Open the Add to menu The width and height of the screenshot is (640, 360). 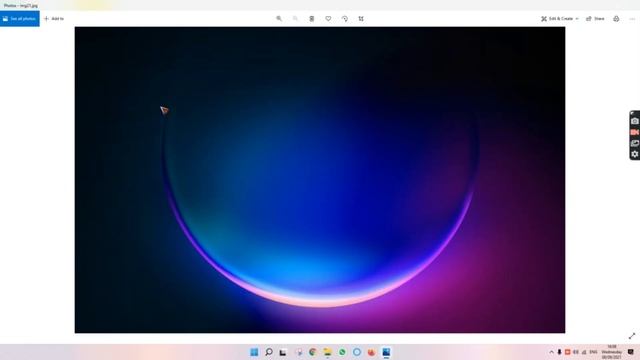click(x=54, y=19)
